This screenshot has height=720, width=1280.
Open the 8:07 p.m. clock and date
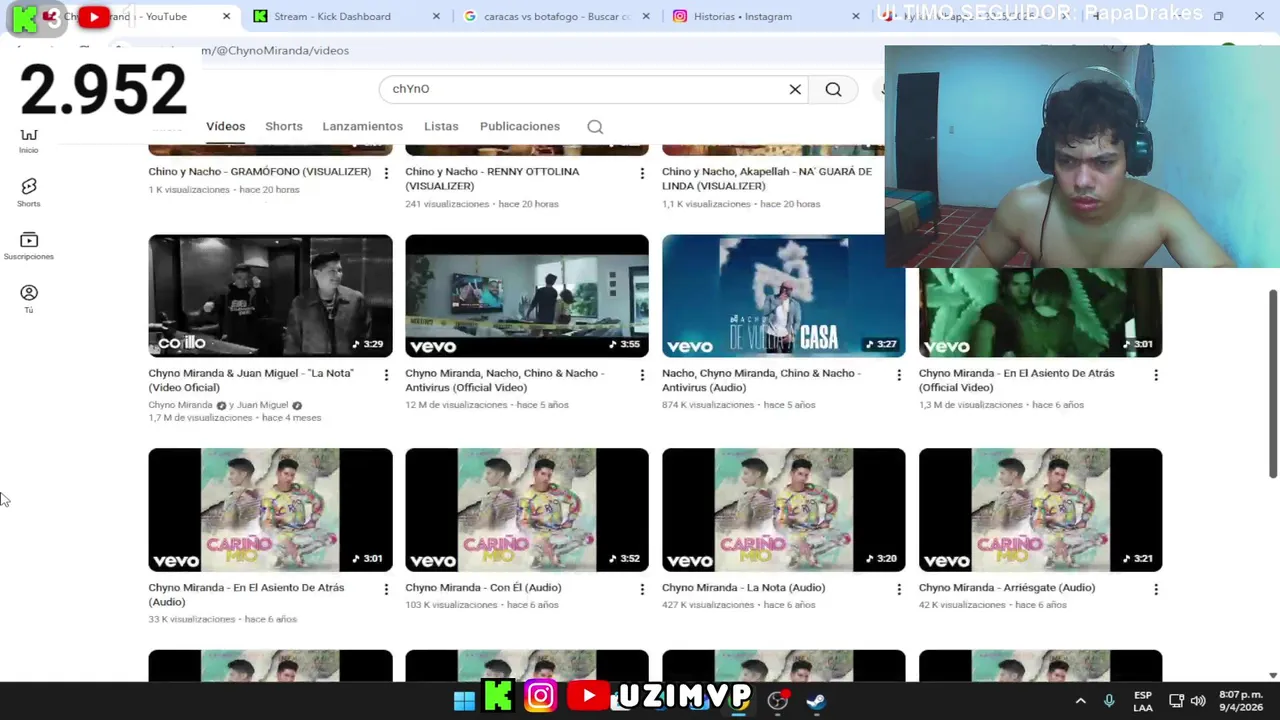[1239, 701]
